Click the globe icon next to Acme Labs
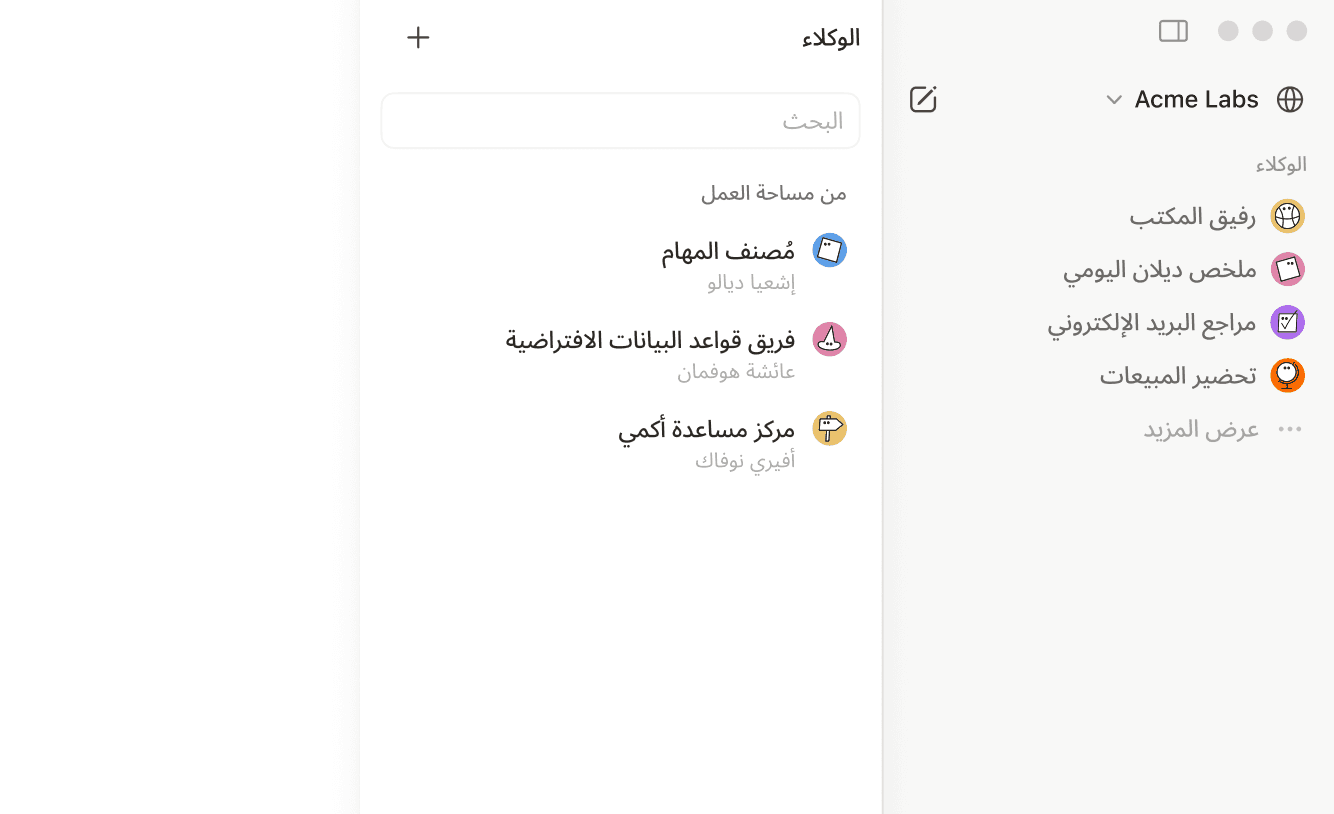The width and height of the screenshot is (1334, 814). pos(1290,99)
